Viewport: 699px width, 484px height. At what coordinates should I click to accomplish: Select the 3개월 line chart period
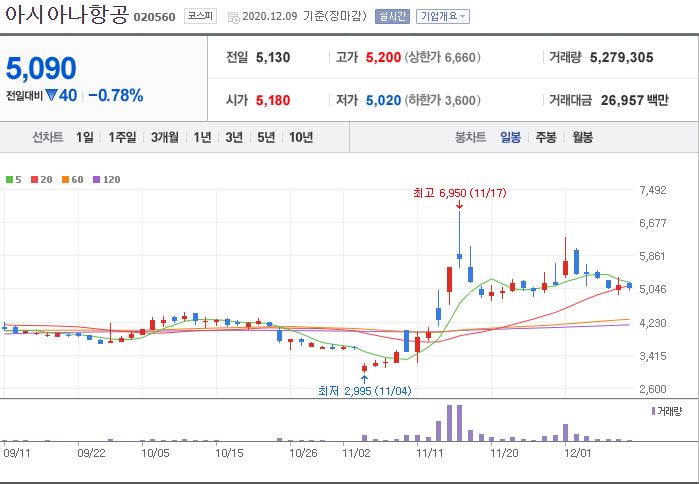point(164,137)
